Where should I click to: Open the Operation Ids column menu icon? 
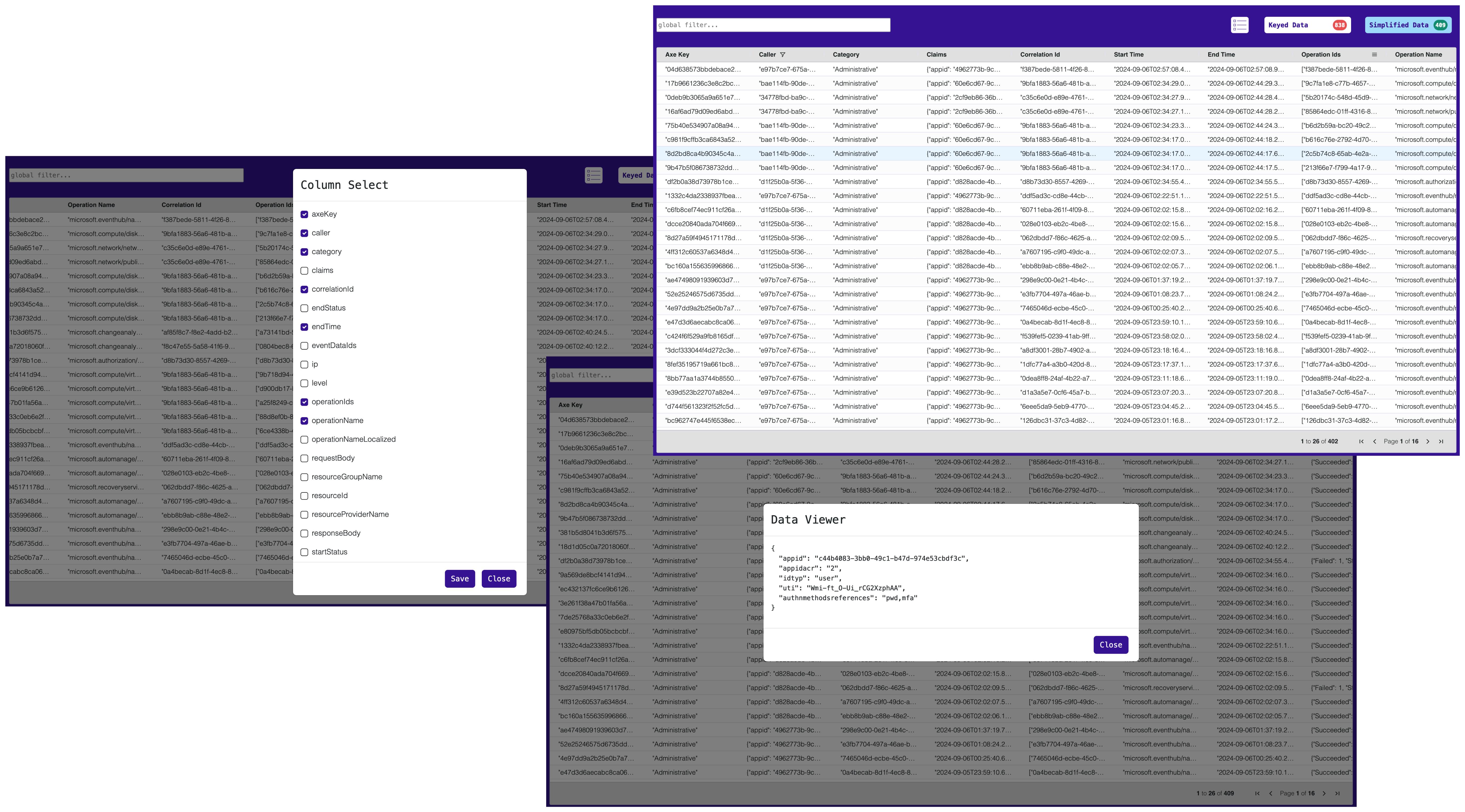coord(1374,55)
